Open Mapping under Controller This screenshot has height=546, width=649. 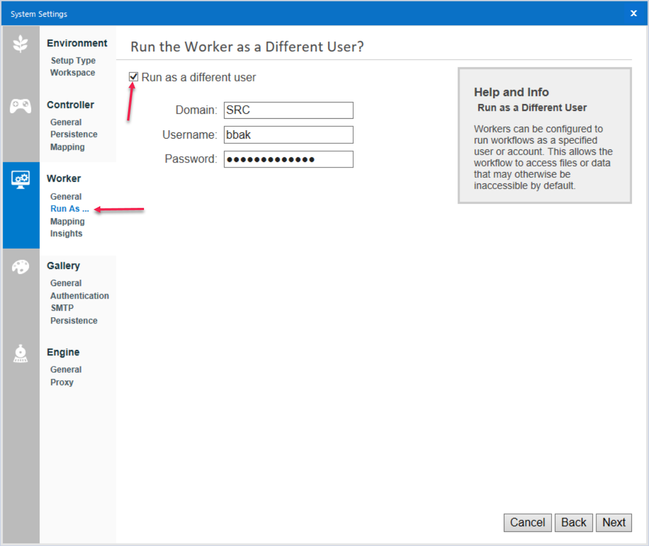[67, 147]
